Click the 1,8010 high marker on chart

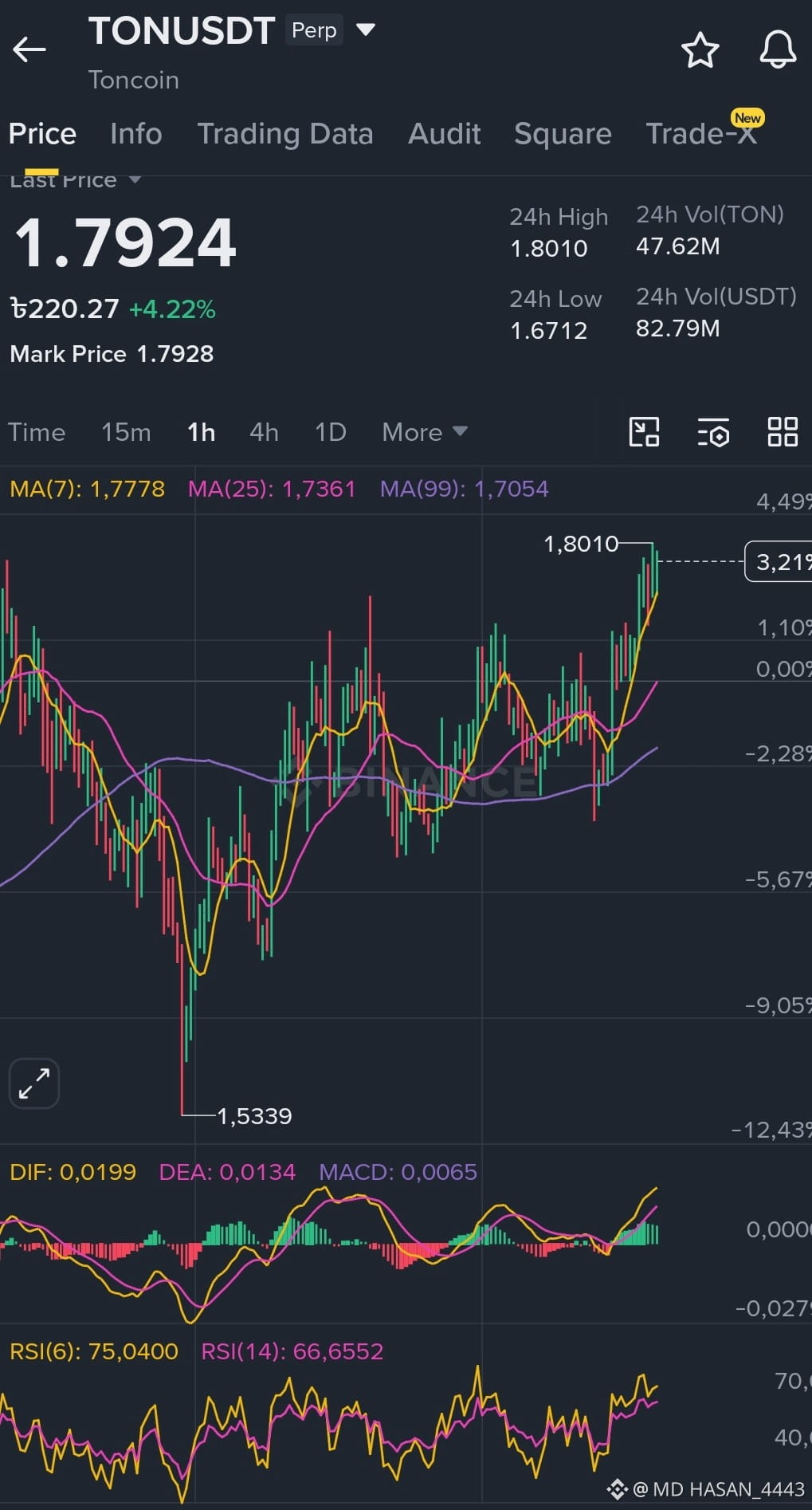(581, 544)
